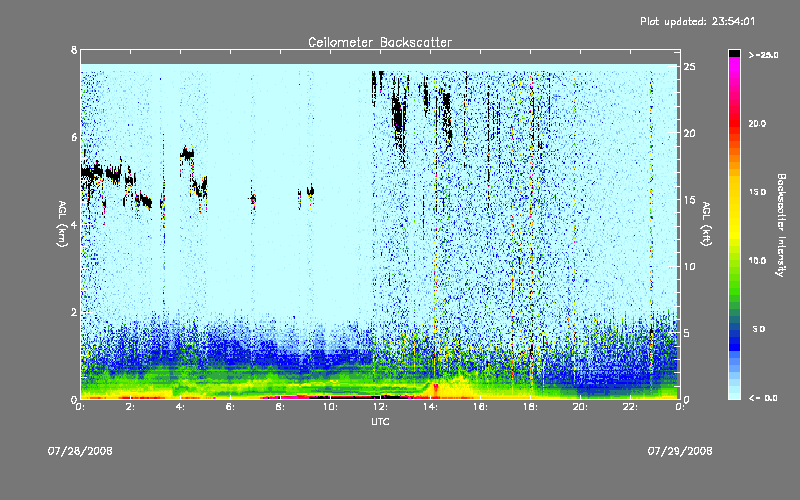Click the 20 kft tick on the right axis
This screenshot has height=500, width=800.
690,133
